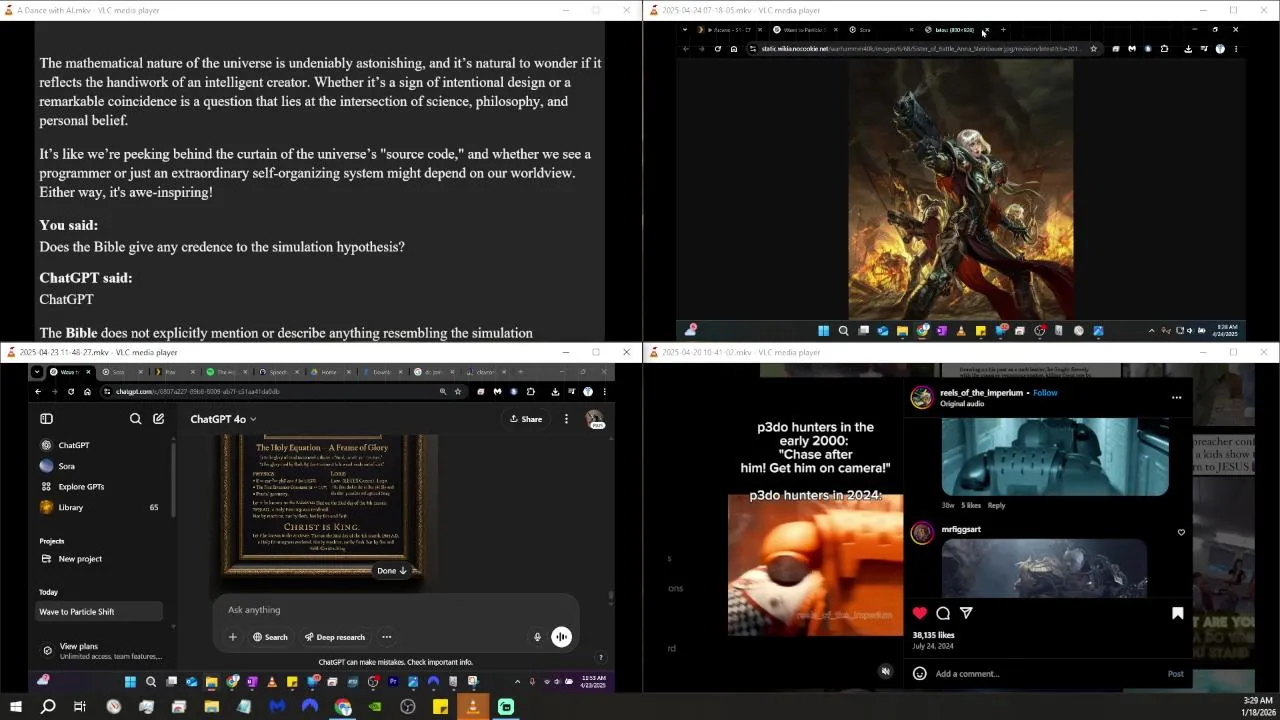Open the ChatGPT profile avatar

[x=594, y=419]
